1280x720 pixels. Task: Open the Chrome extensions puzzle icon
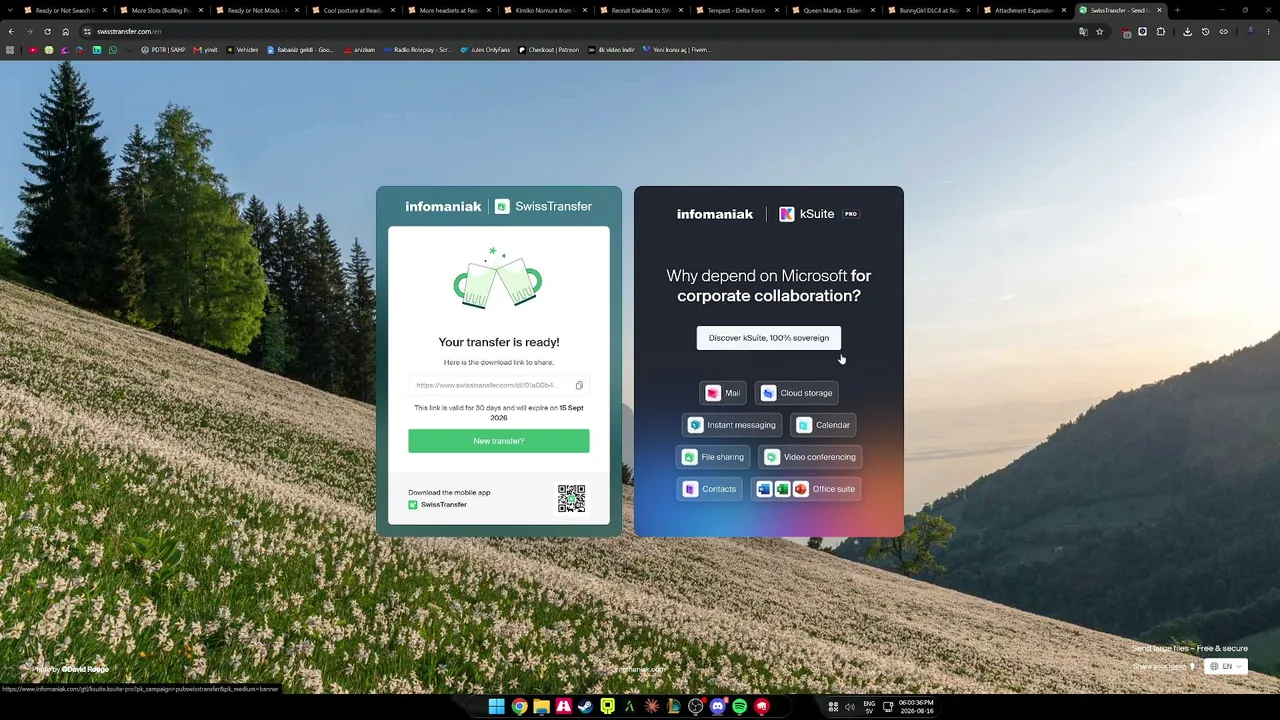click(x=1161, y=31)
